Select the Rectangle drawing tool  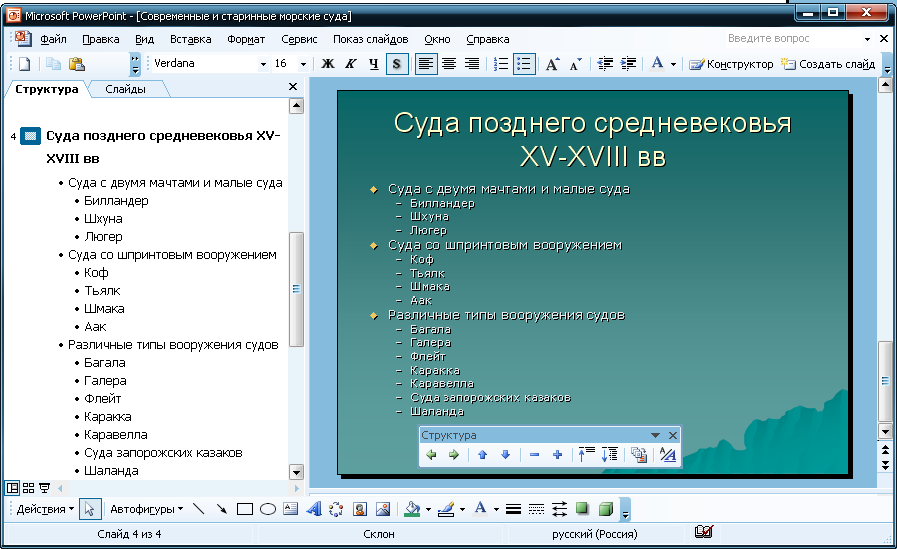point(245,509)
